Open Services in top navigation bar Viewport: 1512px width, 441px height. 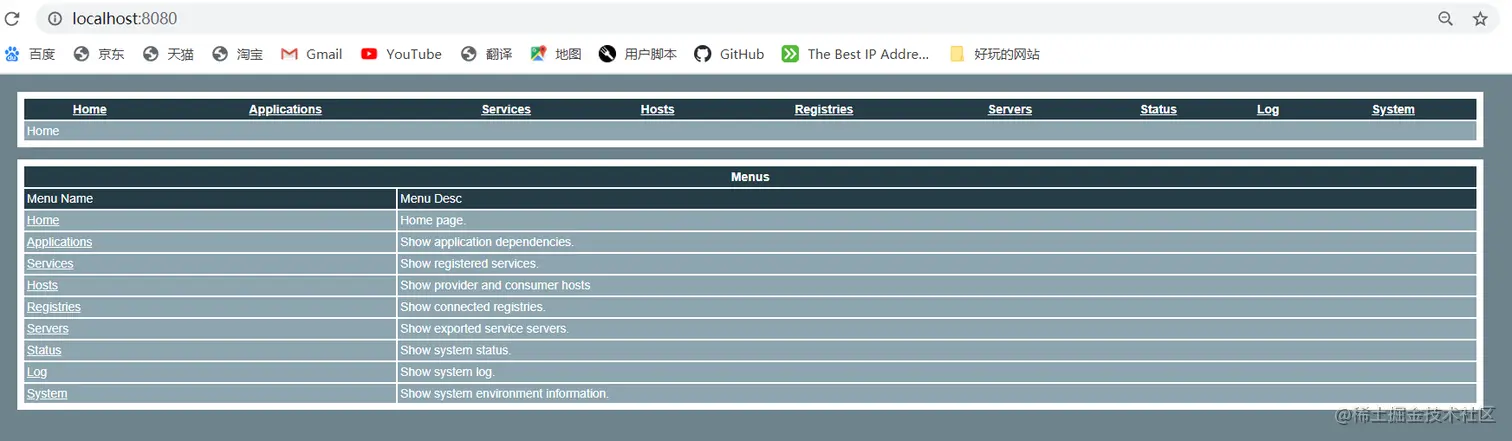[506, 109]
